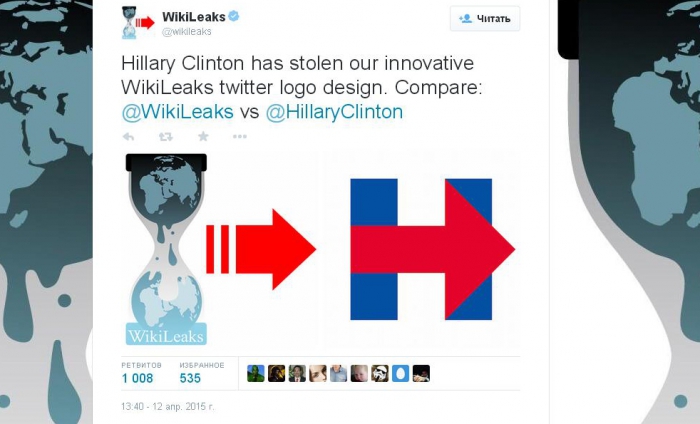The height and width of the screenshot is (424, 700).
Task: Open the tweet timestamp 13:40 - 12 апр. 2015
Action: pyautogui.click(x=167, y=407)
